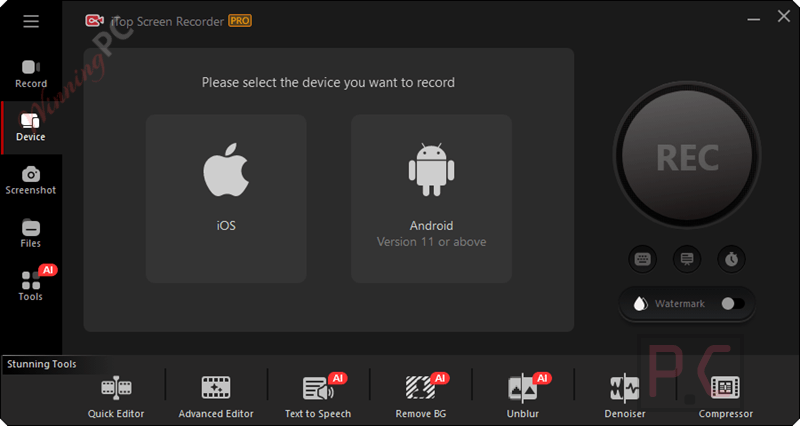Open the Remove BG tool
This screenshot has width=800, height=426.
(421, 397)
